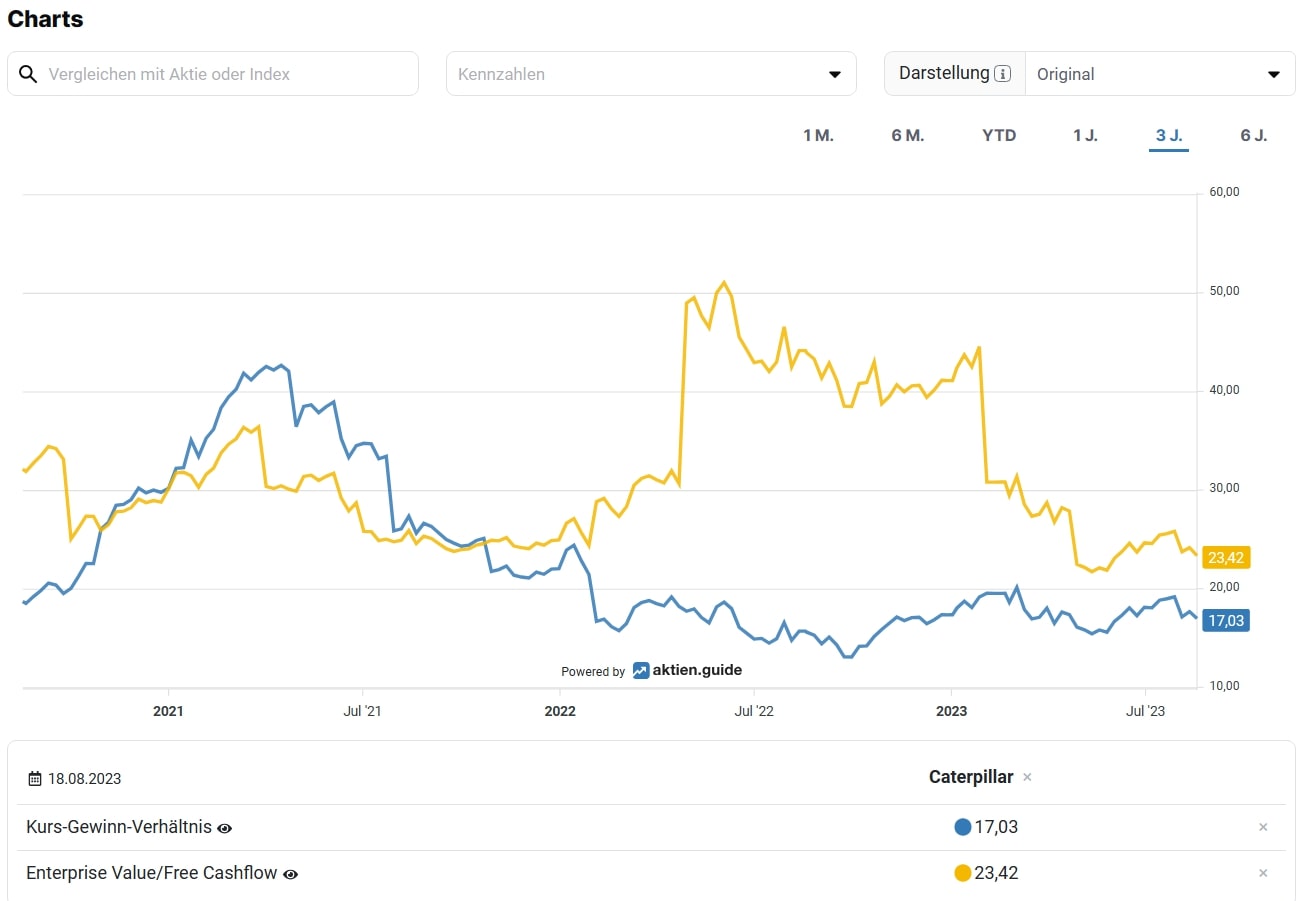Screen dimensions: 1302x901
Task: Toggle visibility of Enterprise Value/Free Cashflow eye icon
Action: 290,874
